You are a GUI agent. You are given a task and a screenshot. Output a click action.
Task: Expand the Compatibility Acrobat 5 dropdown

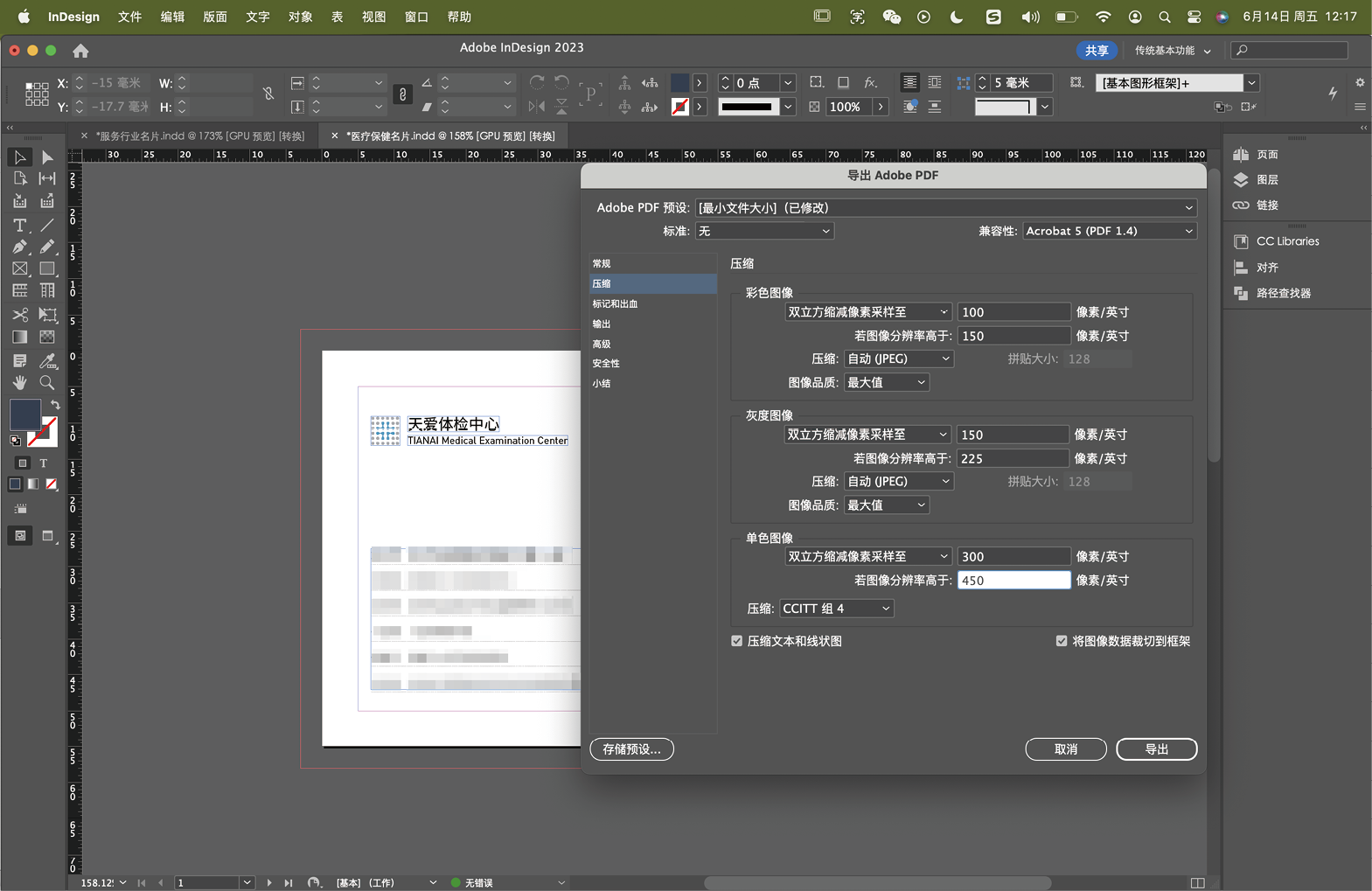tap(1109, 231)
